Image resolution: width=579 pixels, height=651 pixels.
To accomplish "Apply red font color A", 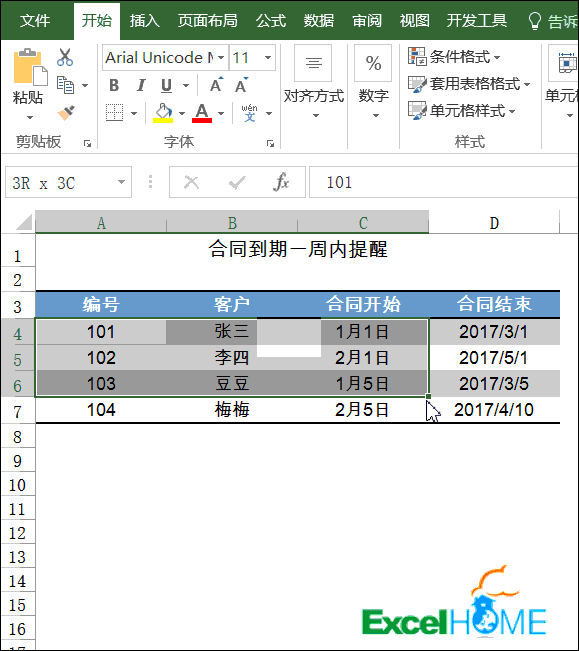I will click(x=202, y=113).
